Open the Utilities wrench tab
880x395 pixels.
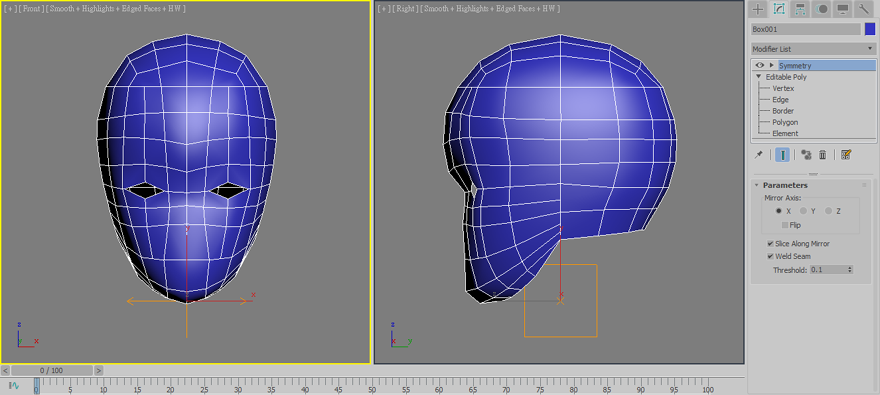click(863, 8)
